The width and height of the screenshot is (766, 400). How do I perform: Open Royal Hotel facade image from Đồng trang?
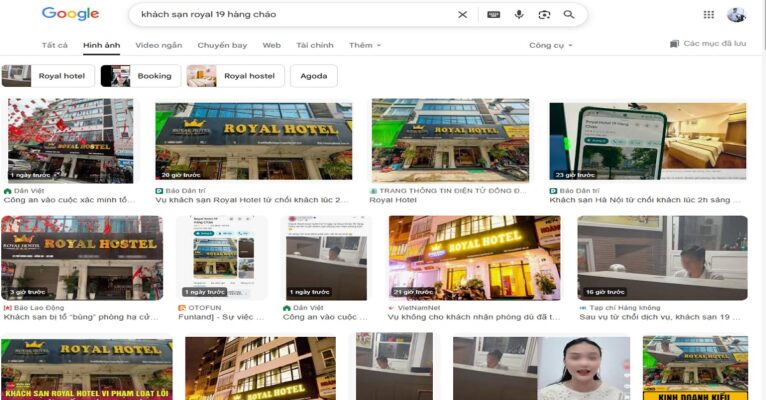click(x=450, y=141)
